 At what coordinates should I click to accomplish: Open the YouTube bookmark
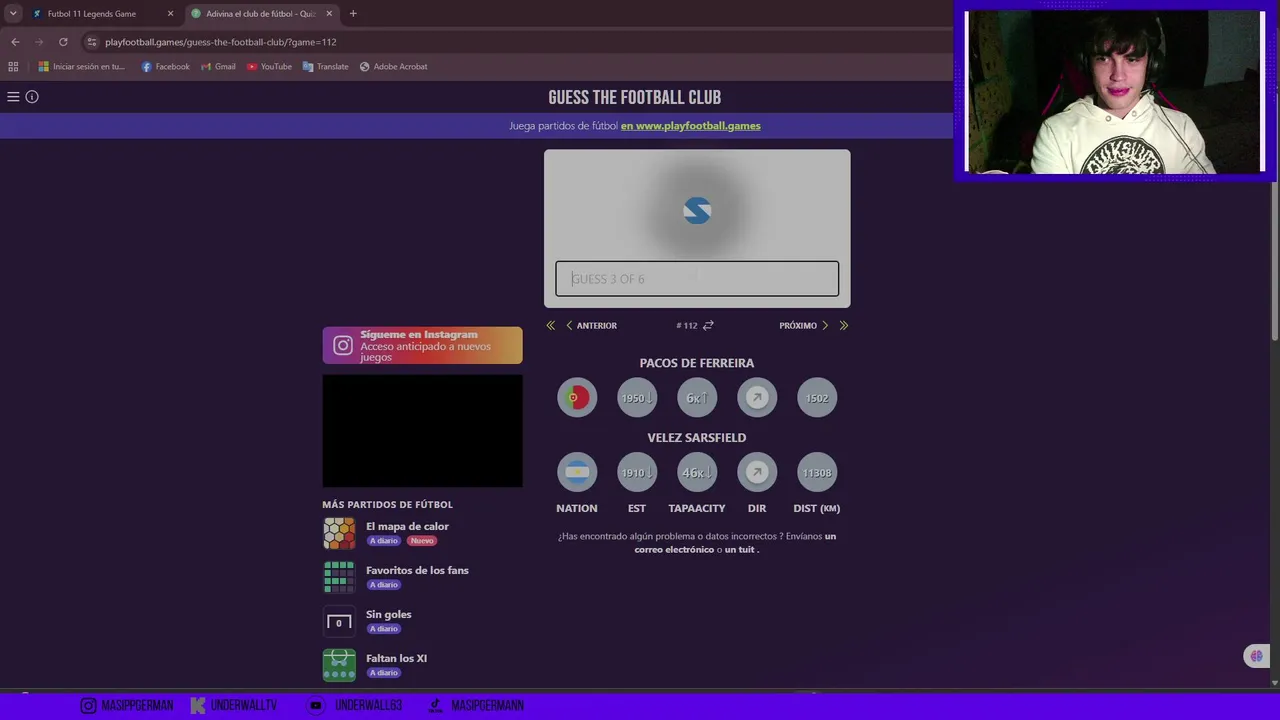pyautogui.click(x=269, y=67)
